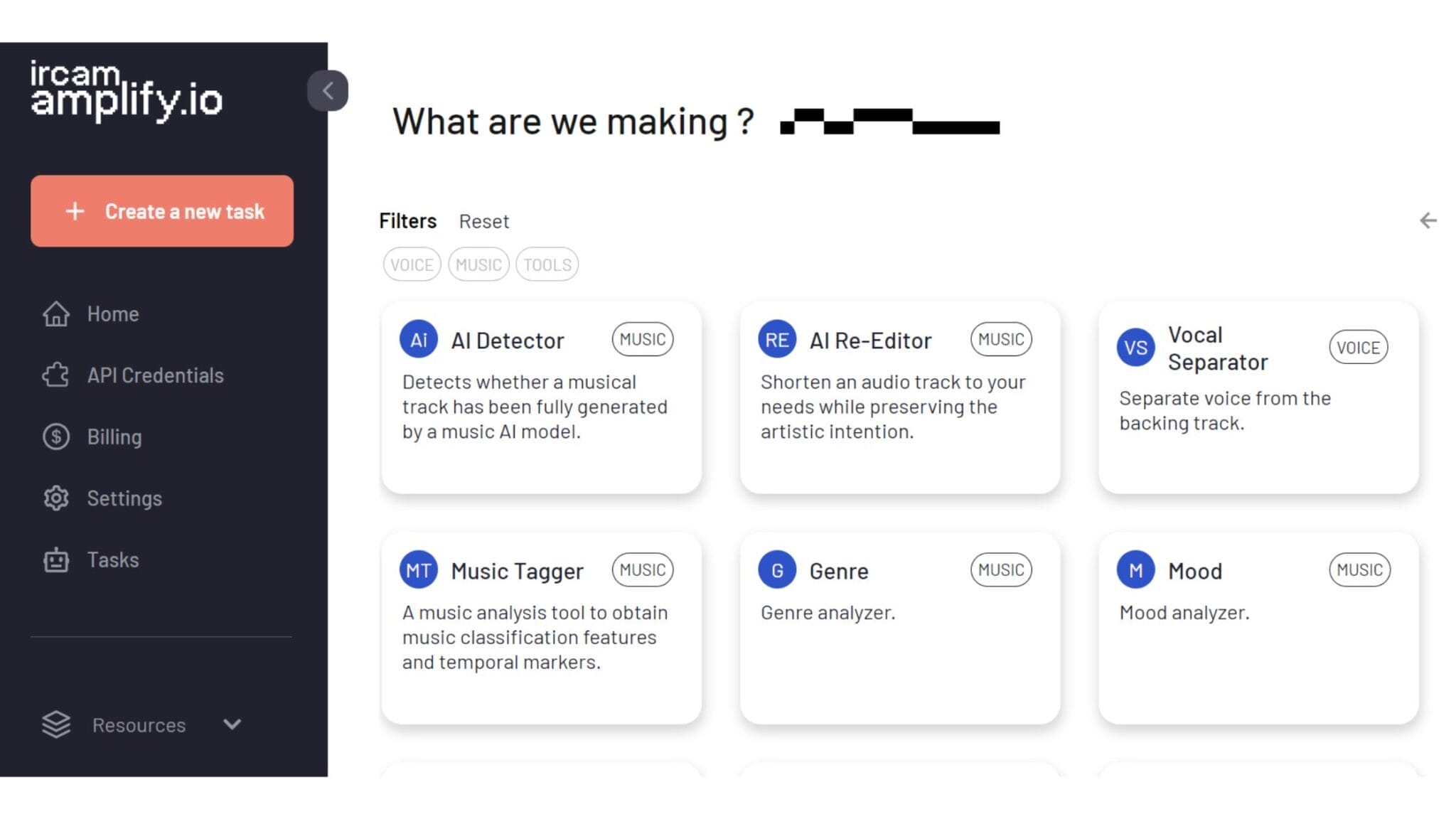1456x819 pixels.
Task: Open Settings from the sidebar
Action: pos(124,498)
